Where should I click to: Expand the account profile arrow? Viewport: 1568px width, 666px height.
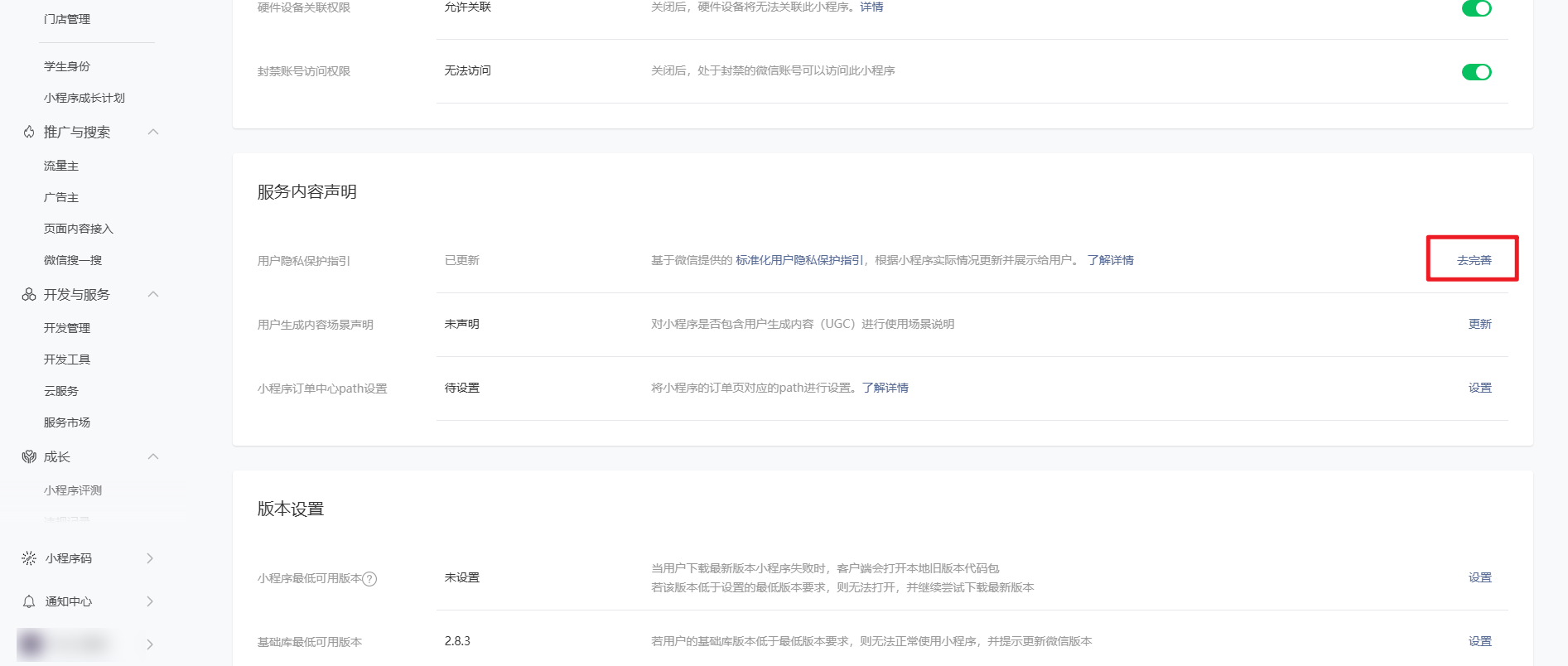[x=150, y=644]
